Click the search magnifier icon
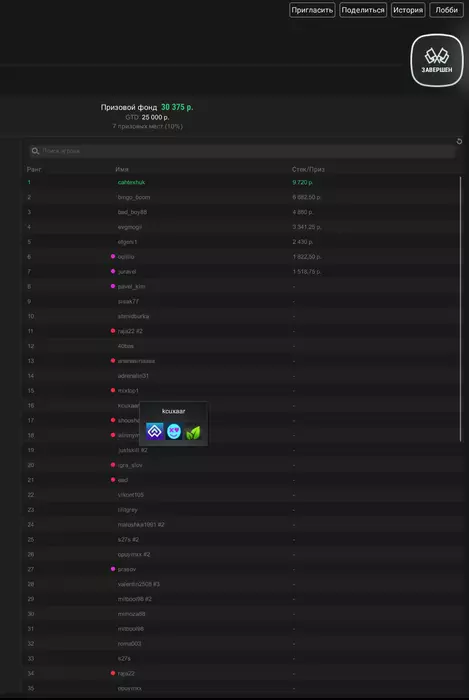The height and width of the screenshot is (700, 469). [35, 151]
